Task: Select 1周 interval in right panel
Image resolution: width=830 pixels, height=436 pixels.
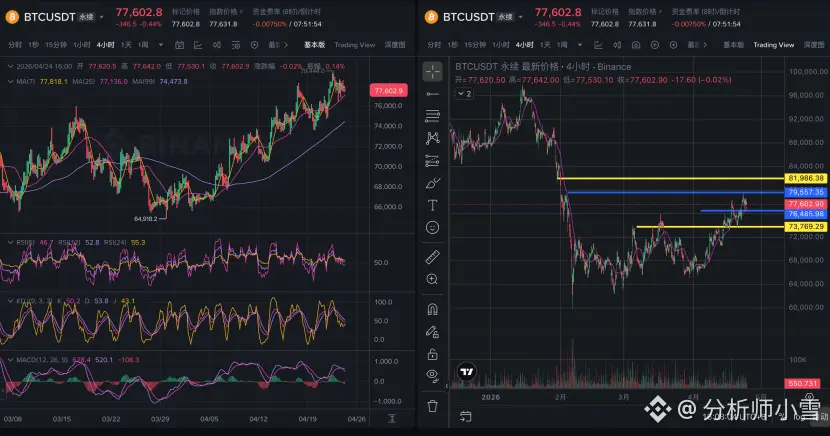Action: point(562,45)
